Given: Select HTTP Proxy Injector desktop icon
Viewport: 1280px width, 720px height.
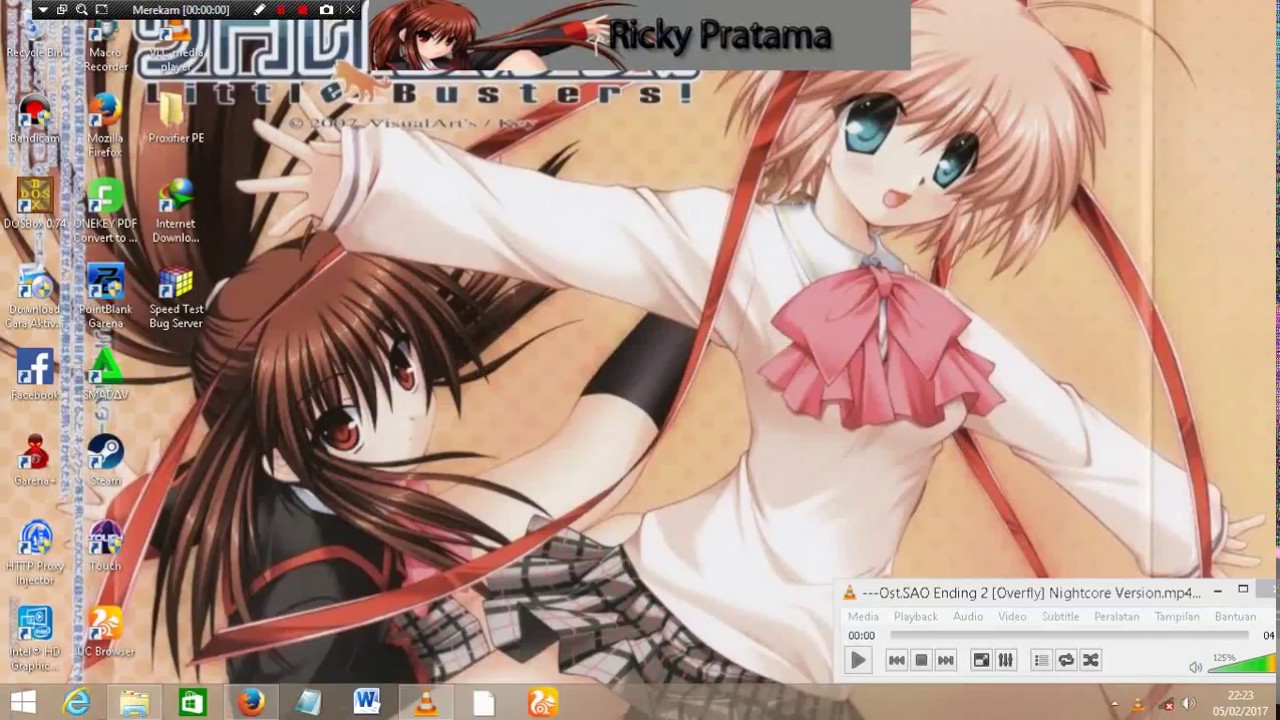Looking at the screenshot, I should point(35,553).
